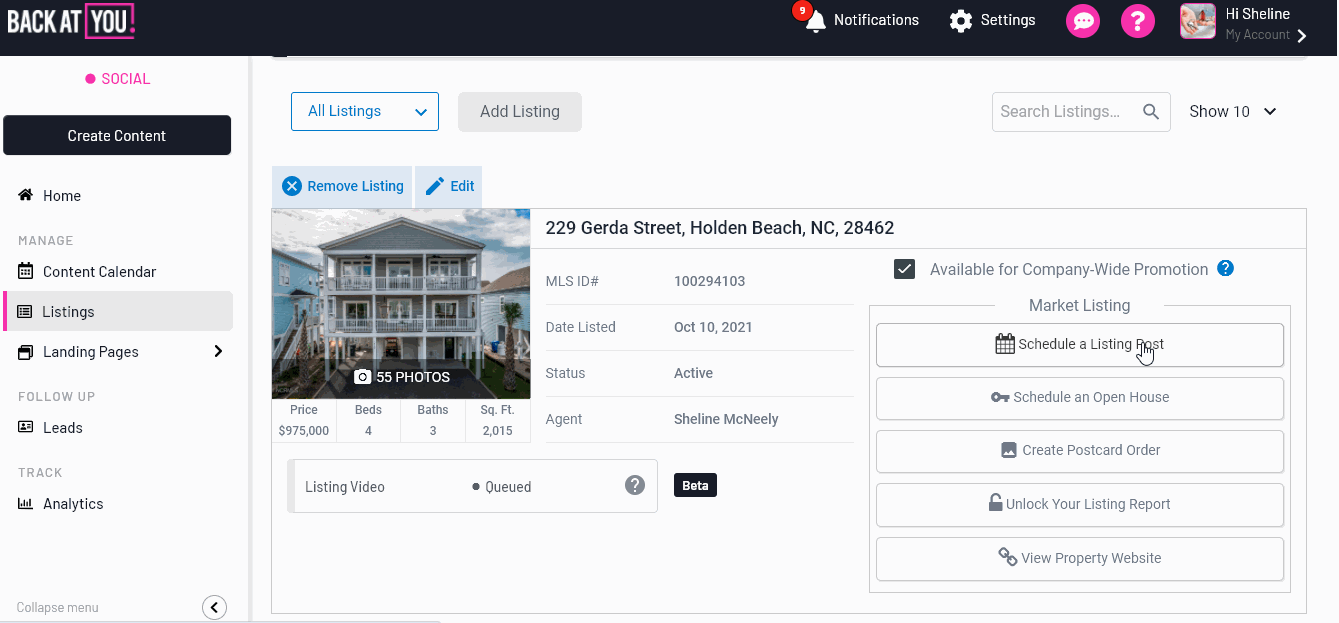Click the camera icon on 55 Photos
The height and width of the screenshot is (623, 1339).
(x=363, y=377)
